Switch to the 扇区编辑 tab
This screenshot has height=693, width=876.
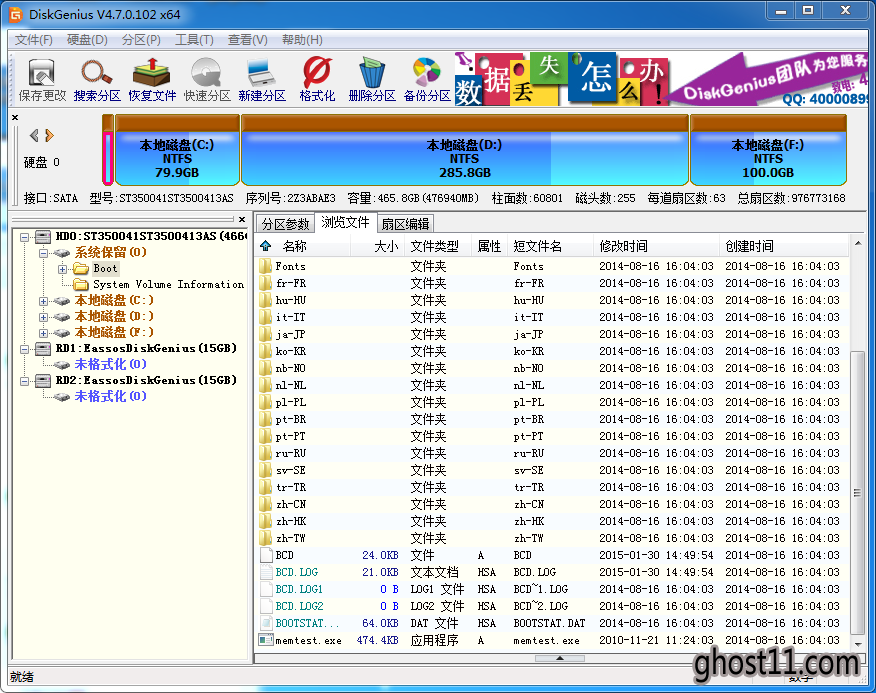[x=406, y=224]
